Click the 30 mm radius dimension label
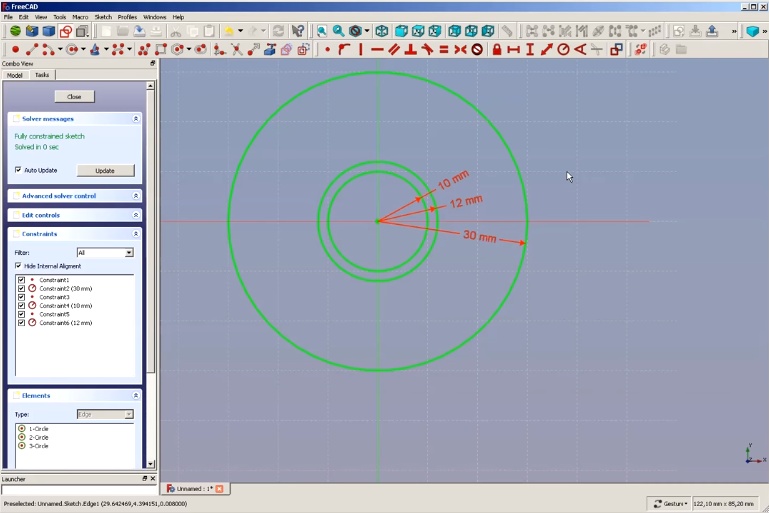 pyautogui.click(x=480, y=236)
